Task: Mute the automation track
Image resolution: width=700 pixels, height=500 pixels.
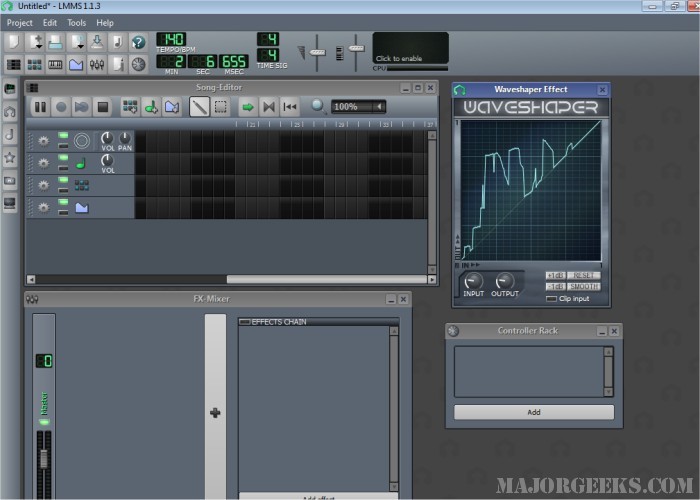Action: (x=63, y=202)
